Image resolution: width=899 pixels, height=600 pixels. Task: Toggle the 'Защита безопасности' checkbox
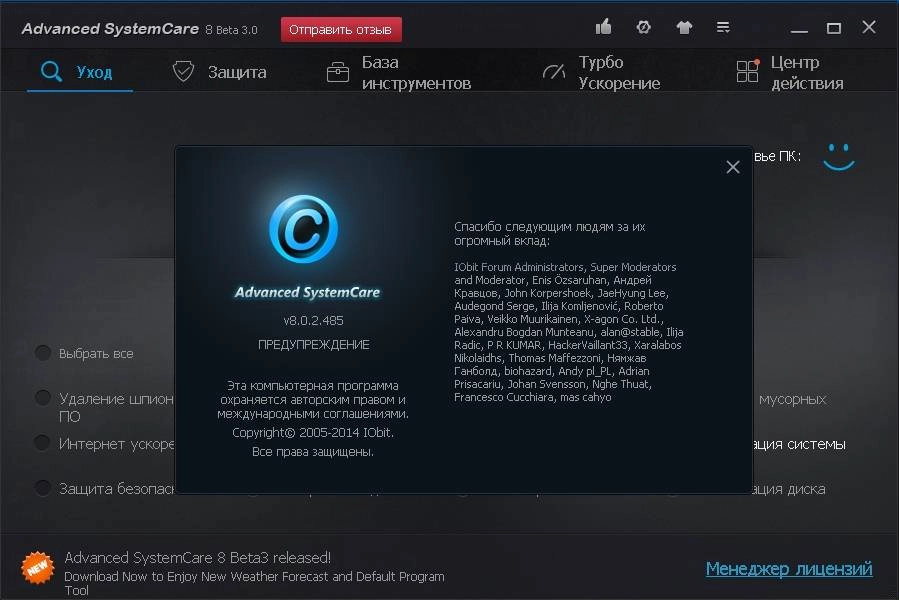coord(43,488)
